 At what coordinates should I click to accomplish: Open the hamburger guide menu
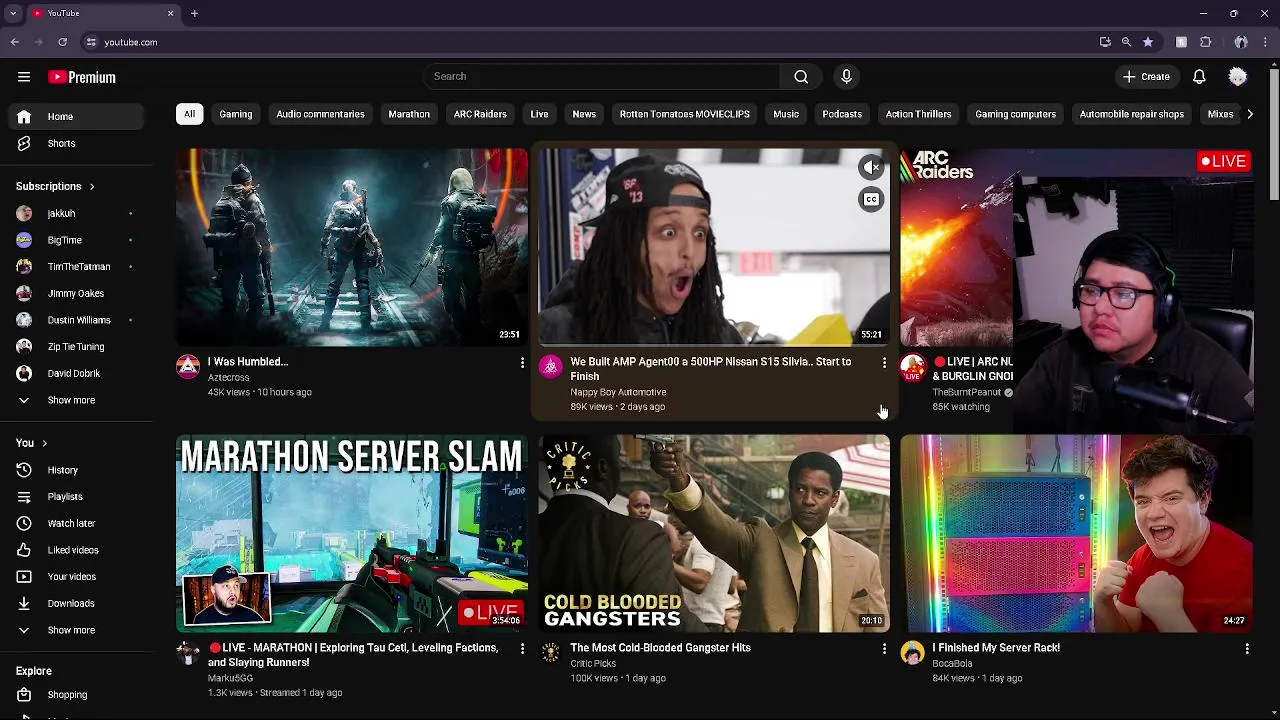tap(24, 77)
